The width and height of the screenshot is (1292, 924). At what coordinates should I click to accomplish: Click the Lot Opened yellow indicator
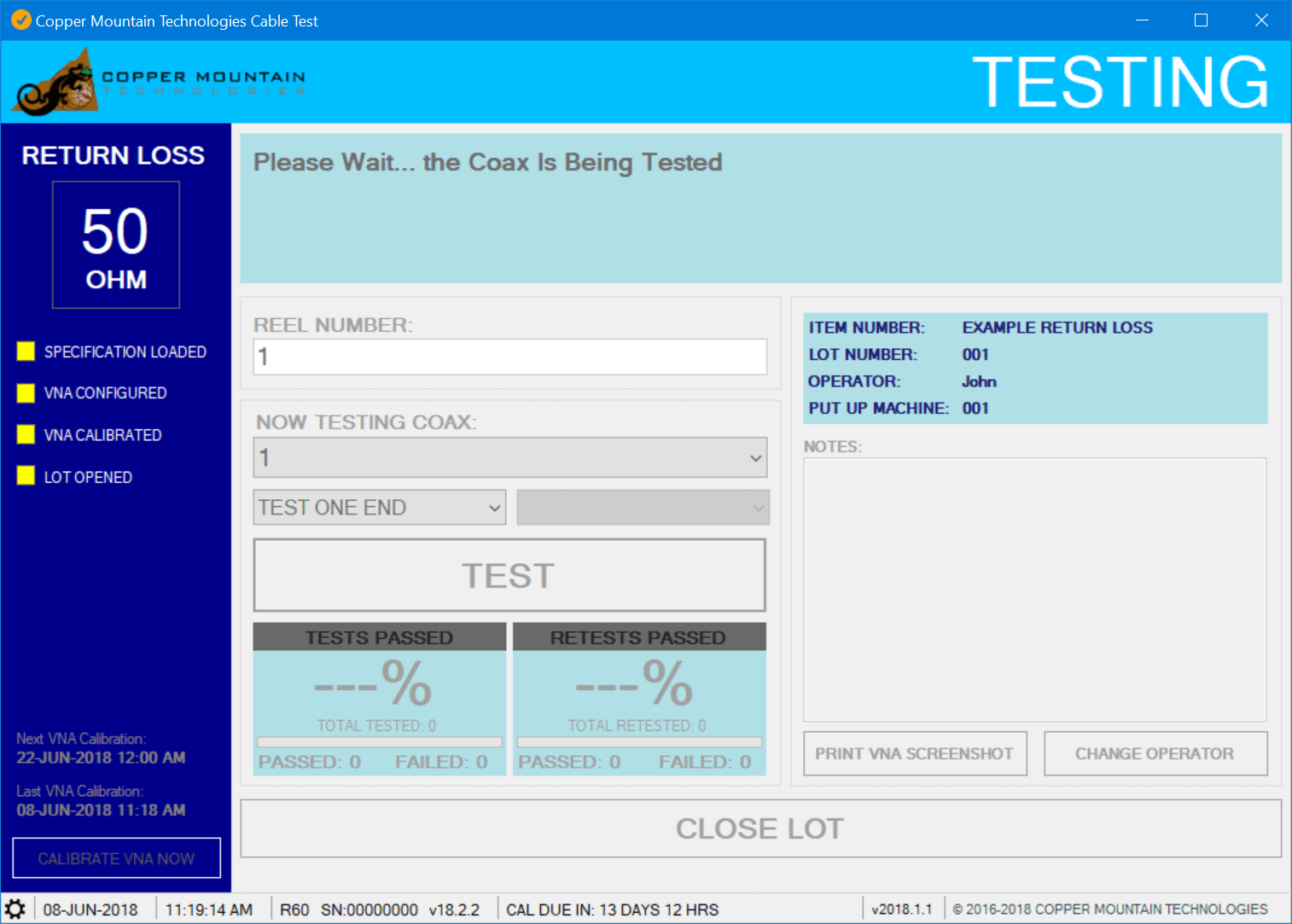click(26, 476)
